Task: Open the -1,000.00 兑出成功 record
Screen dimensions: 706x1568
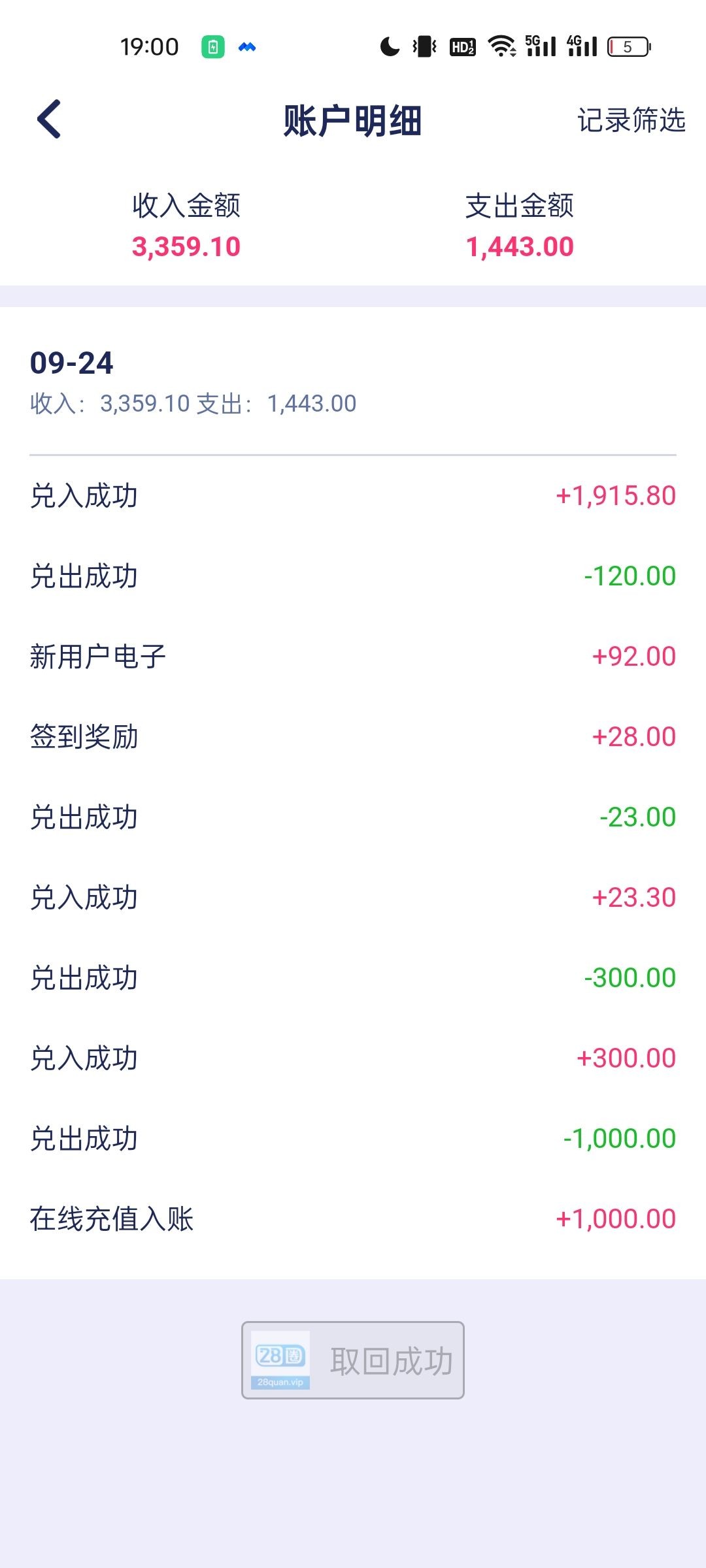Action: point(353,1139)
